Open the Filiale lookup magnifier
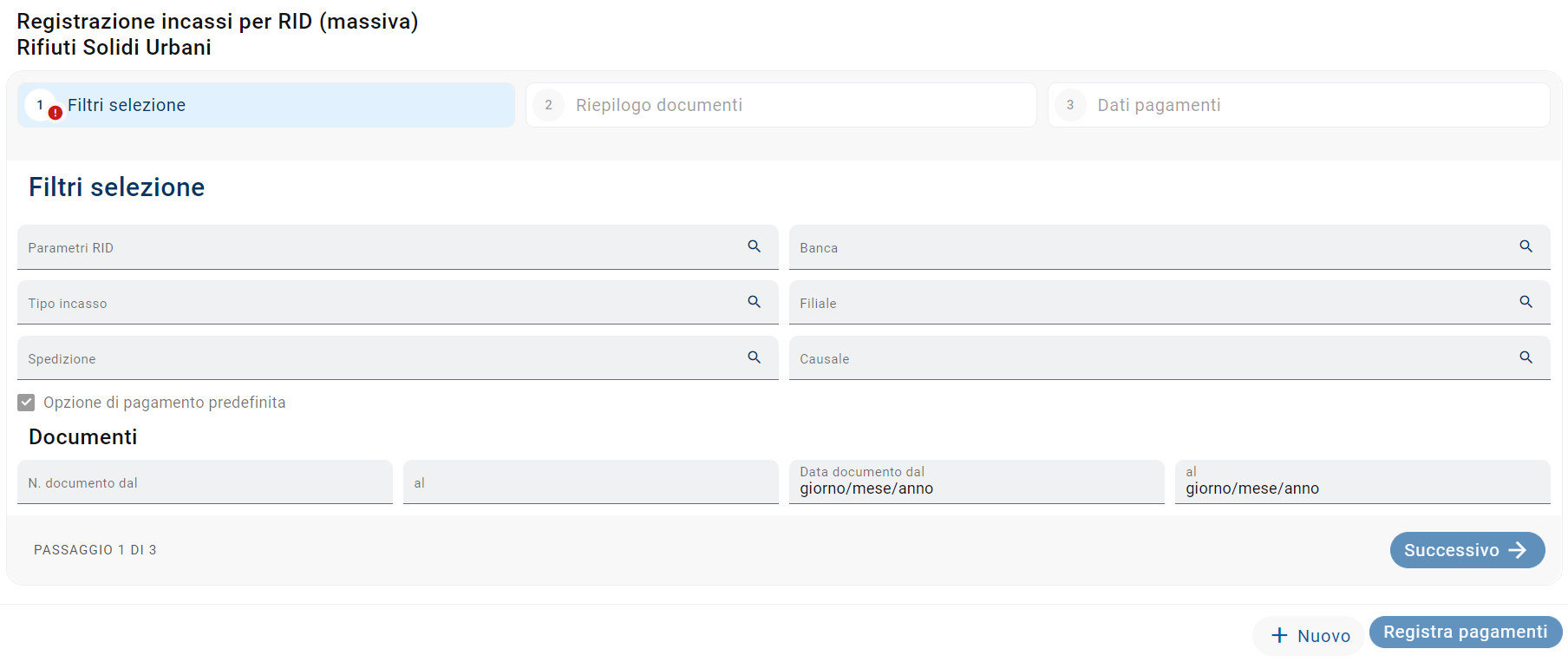1568x662 pixels. 1526,302
